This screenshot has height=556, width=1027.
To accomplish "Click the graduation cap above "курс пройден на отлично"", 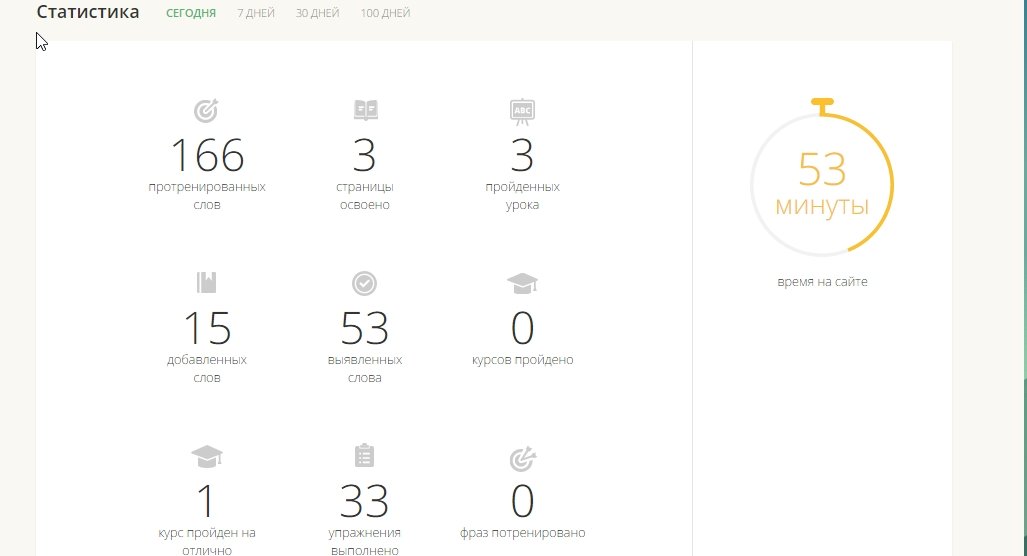I will tap(207, 457).
